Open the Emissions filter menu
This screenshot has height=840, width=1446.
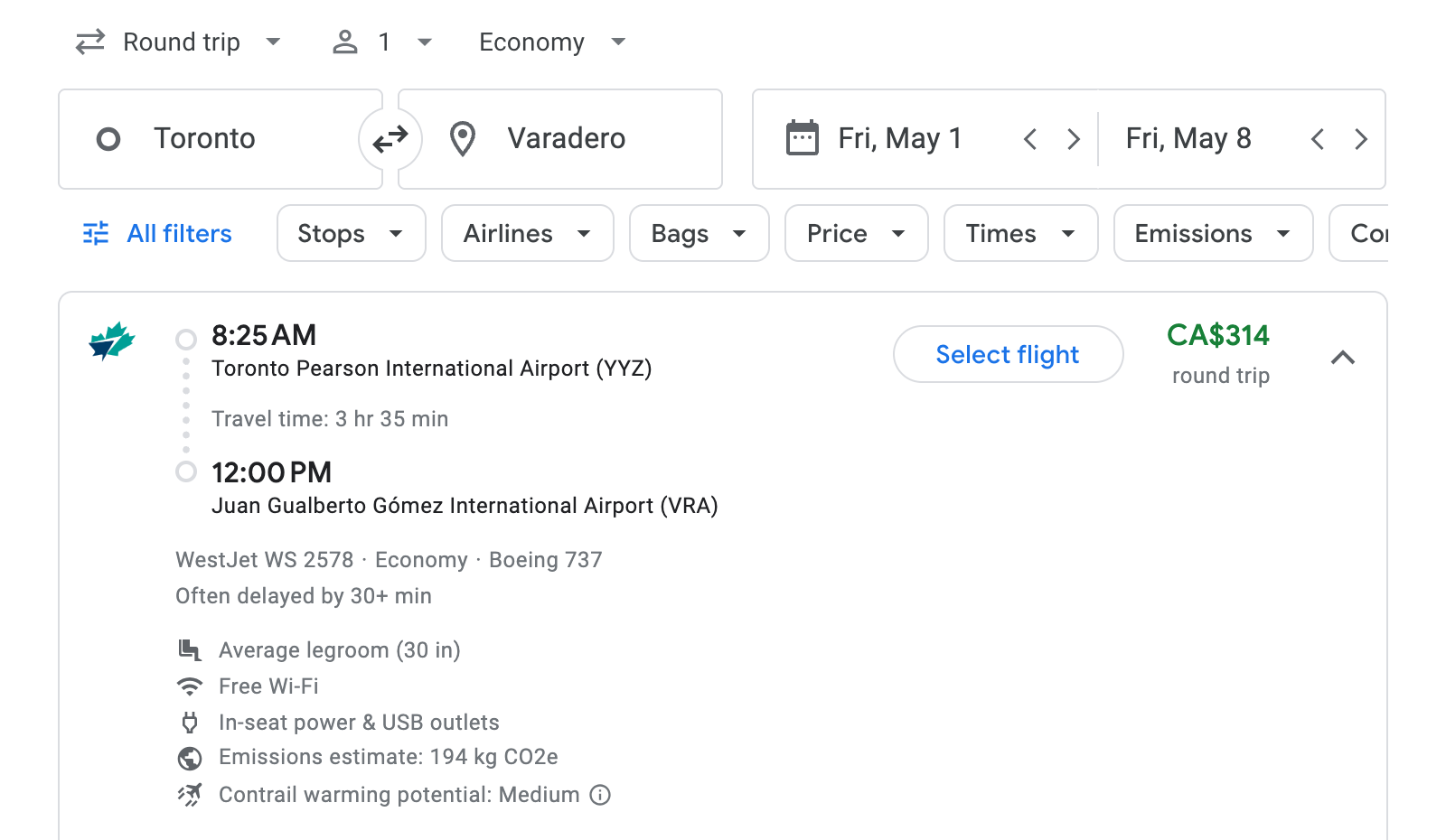(1212, 233)
